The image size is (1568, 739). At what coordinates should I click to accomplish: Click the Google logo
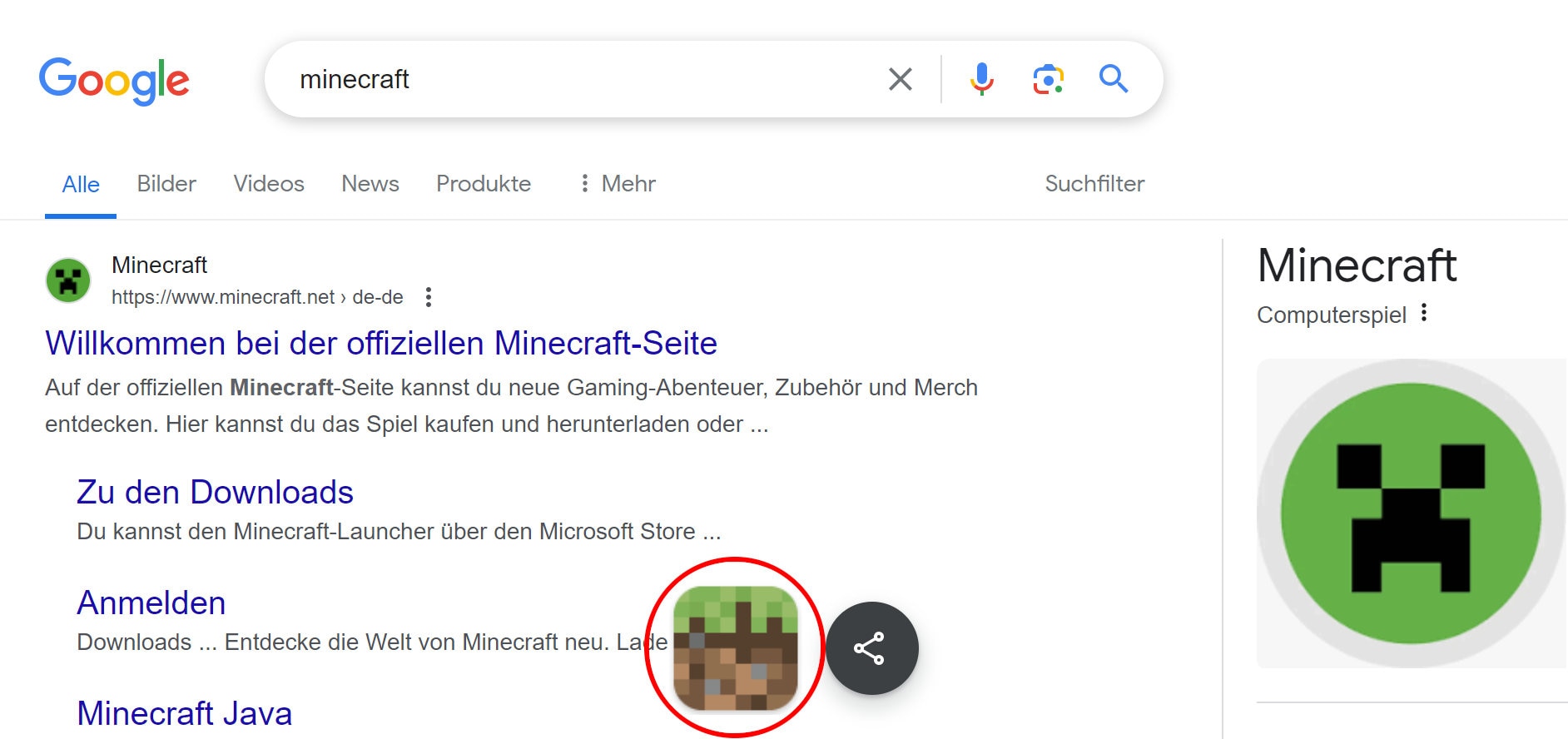pos(114,81)
